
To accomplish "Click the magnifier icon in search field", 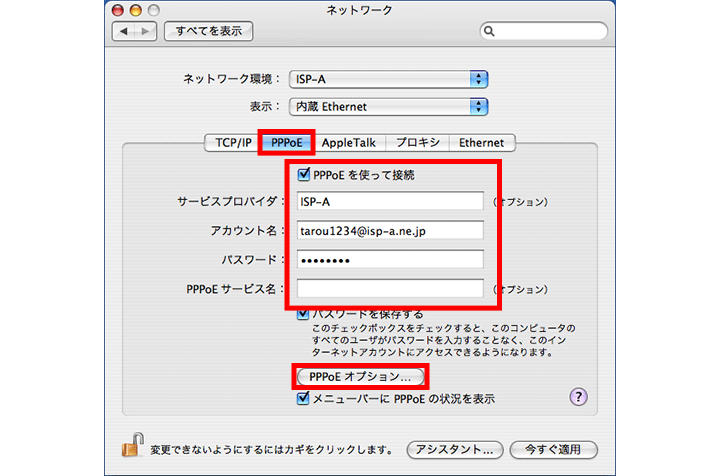I will [x=491, y=32].
